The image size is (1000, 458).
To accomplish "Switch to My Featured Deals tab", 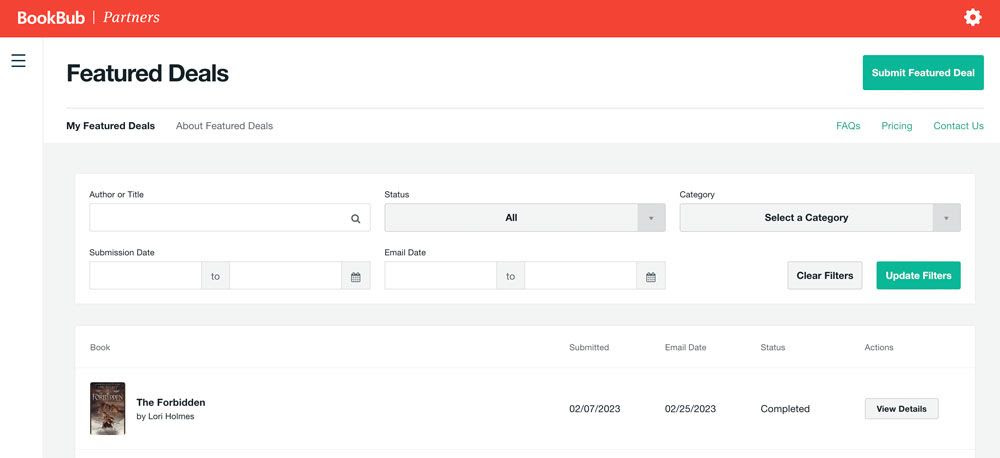I will (110, 126).
